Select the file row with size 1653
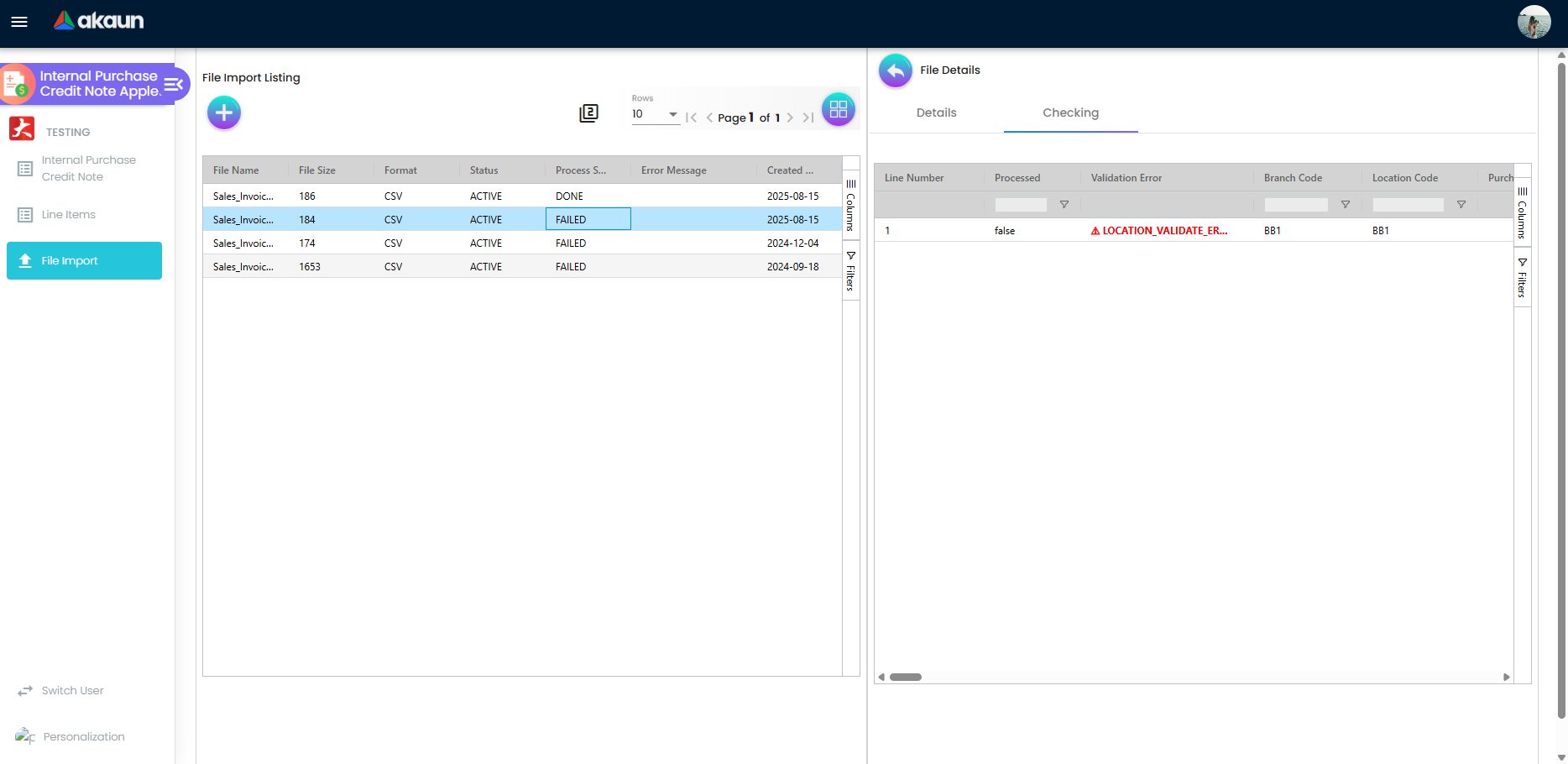 (522, 266)
